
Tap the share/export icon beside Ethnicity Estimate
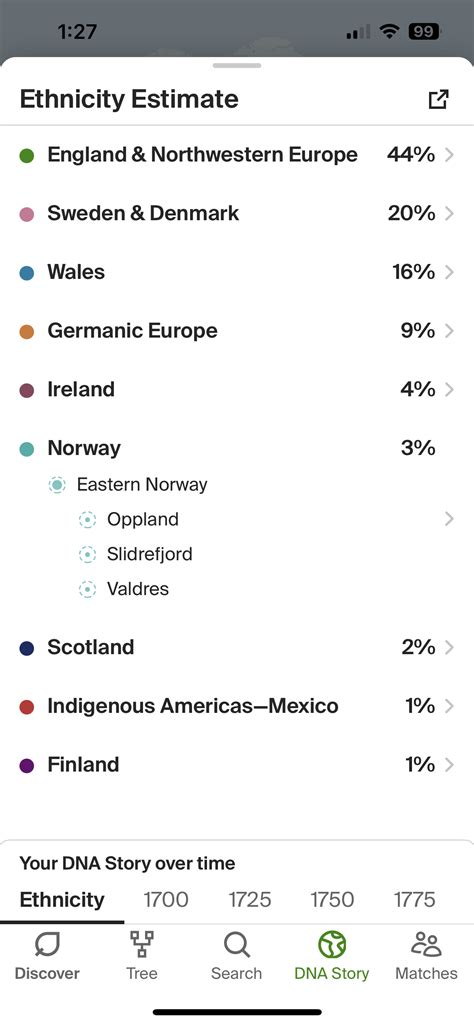[438, 99]
